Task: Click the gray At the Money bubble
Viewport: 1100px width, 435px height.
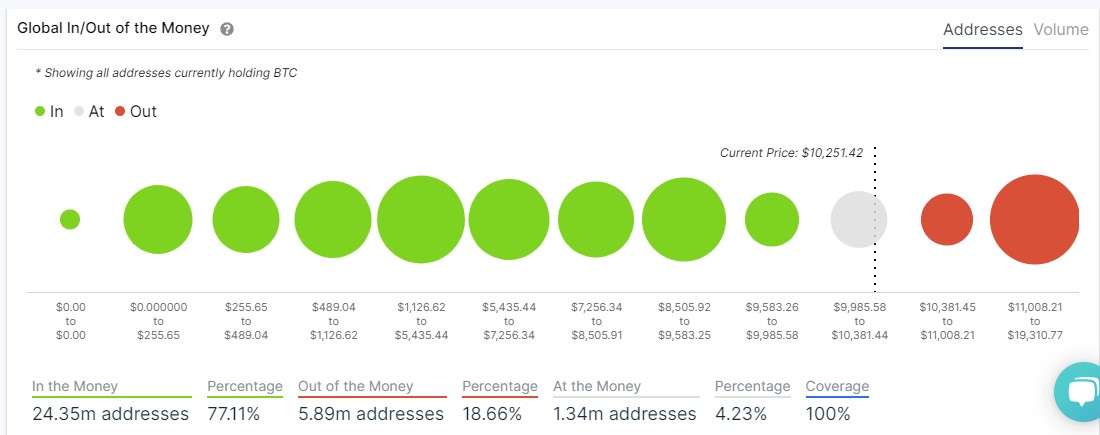Action: point(859,219)
